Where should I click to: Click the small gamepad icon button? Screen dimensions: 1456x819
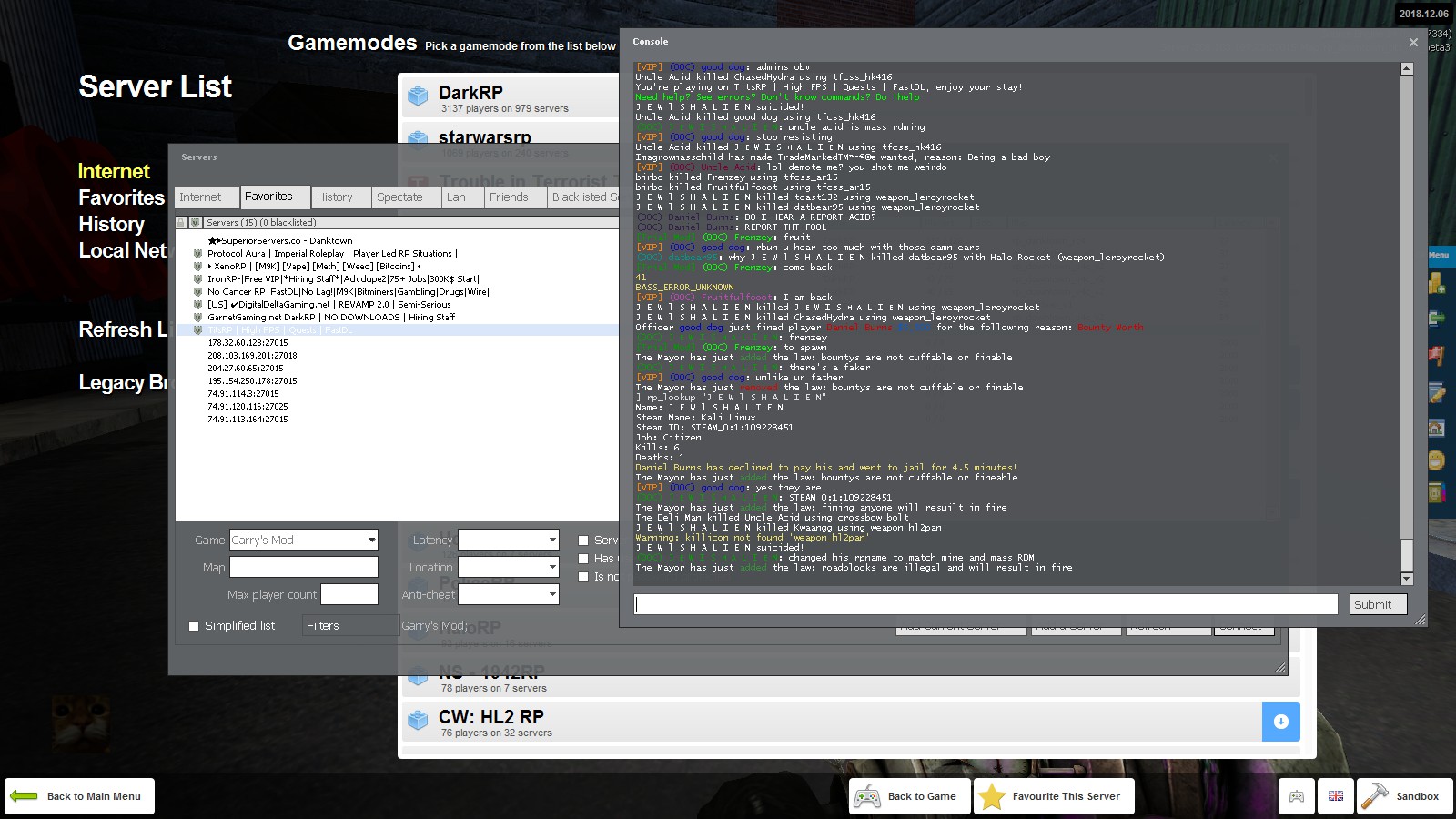[1297, 796]
